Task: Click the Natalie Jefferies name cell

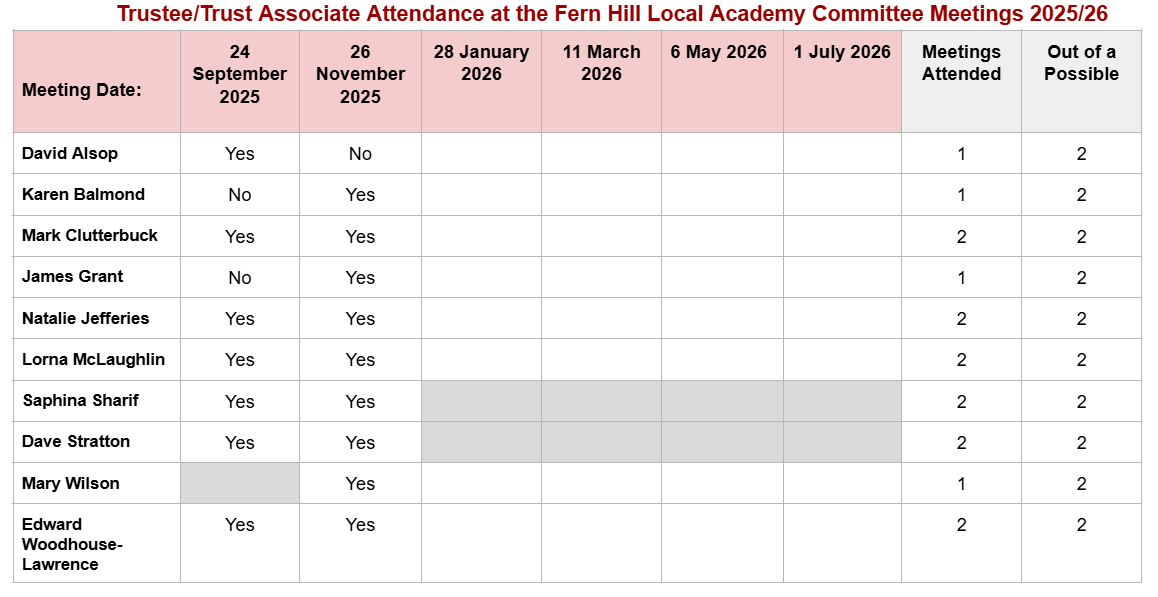Action: 85,319
